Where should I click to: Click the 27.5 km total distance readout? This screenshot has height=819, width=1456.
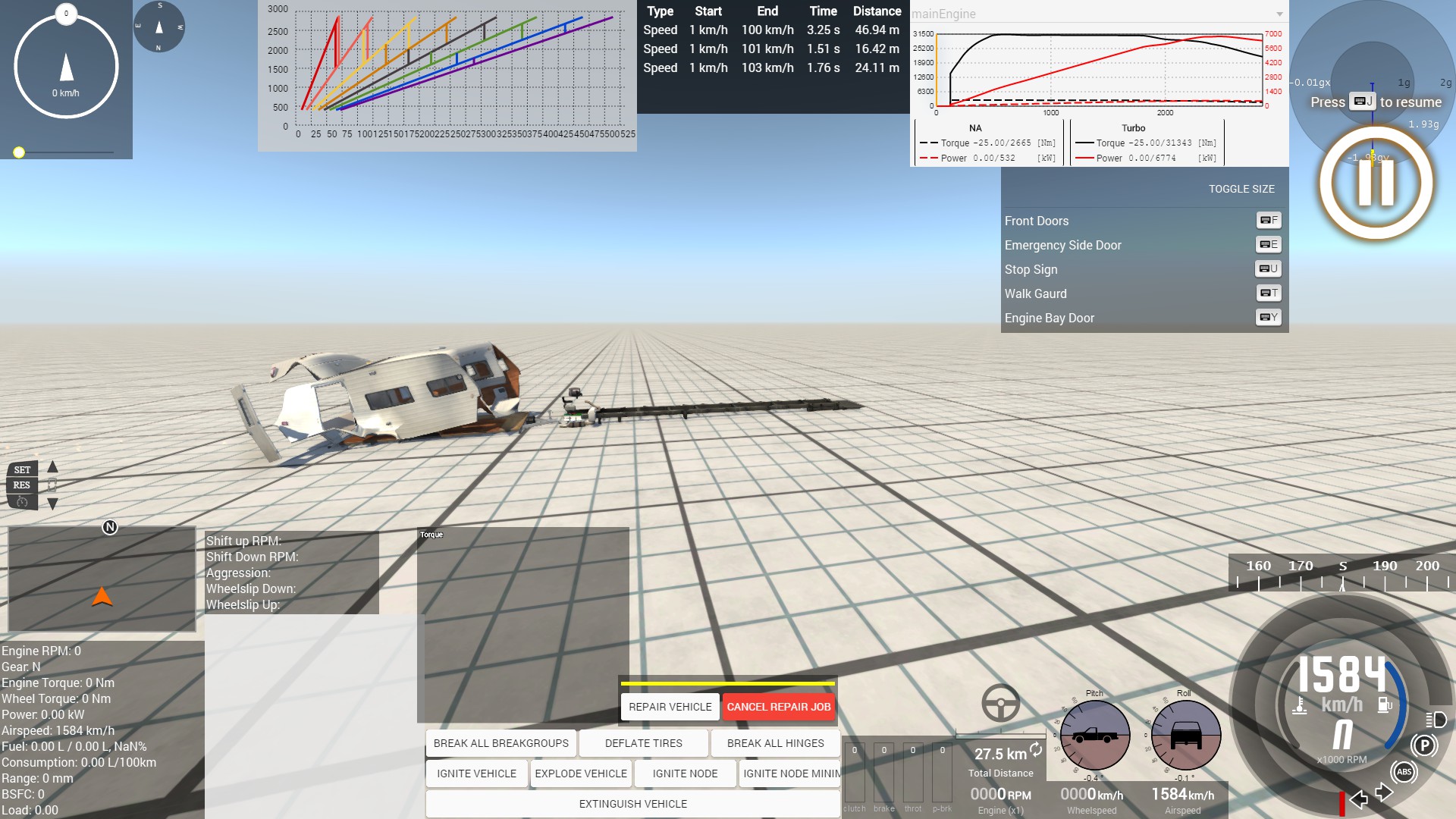pyautogui.click(x=1000, y=754)
